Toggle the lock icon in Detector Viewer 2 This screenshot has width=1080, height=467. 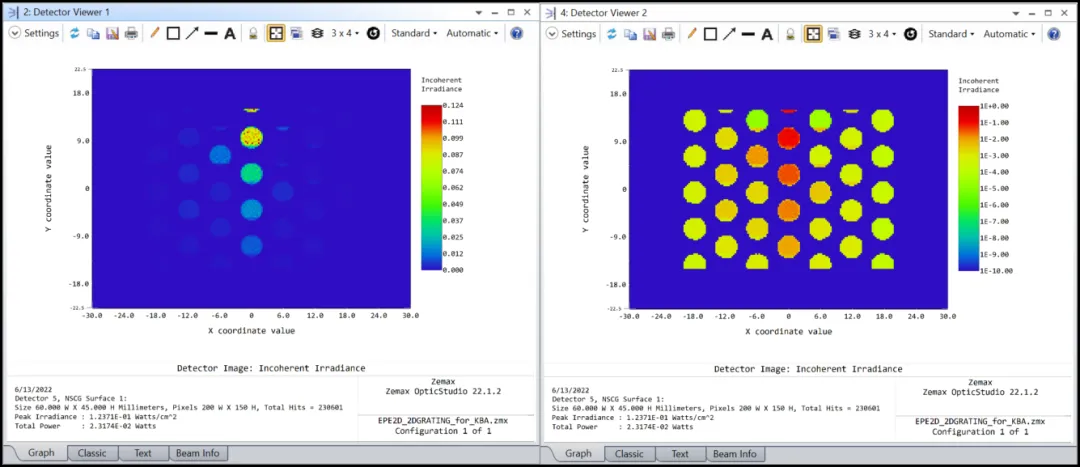791,33
